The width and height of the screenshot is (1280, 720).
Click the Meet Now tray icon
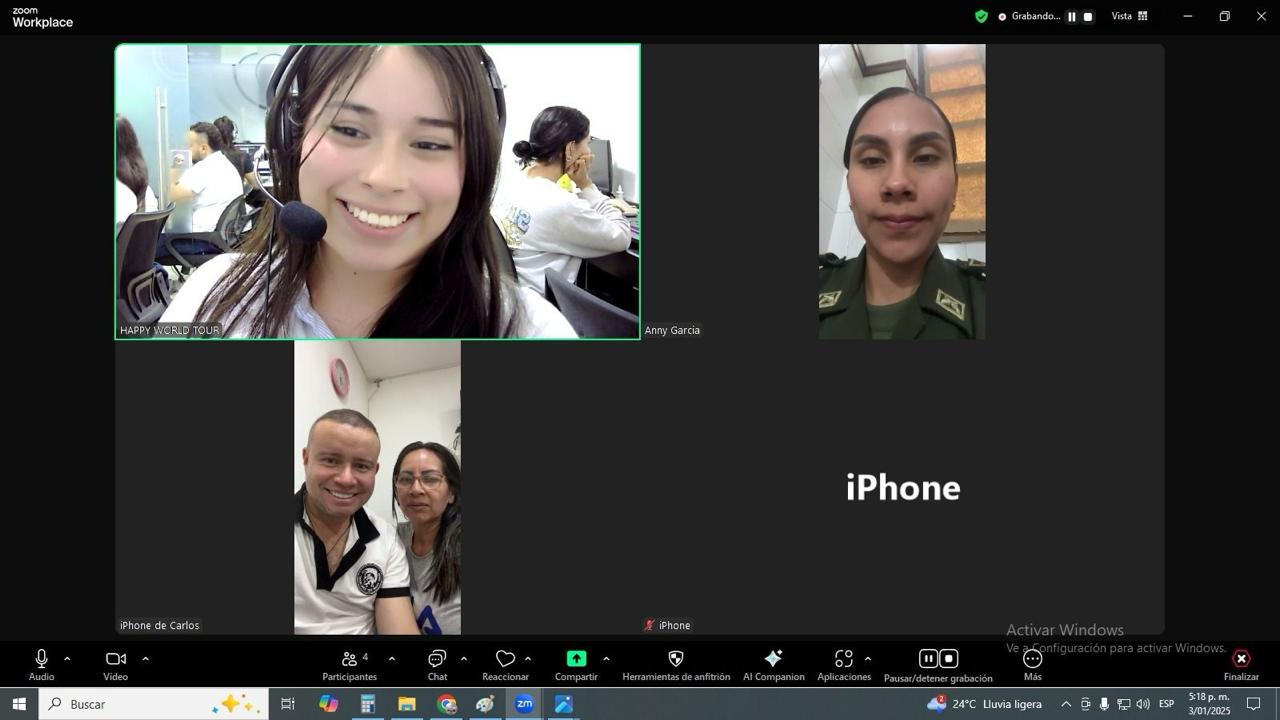point(1085,704)
